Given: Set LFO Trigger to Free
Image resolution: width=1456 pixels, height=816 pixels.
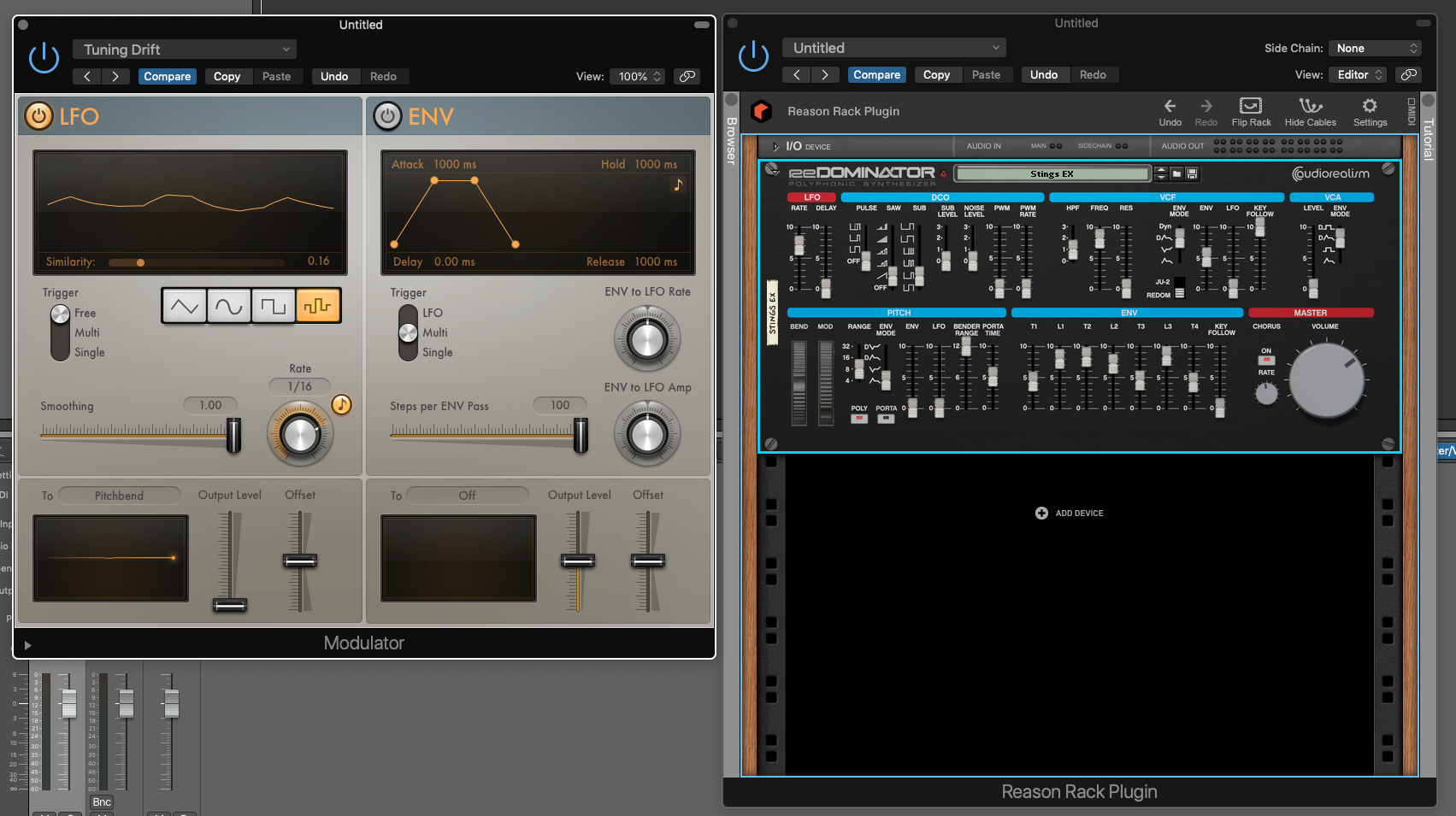Looking at the screenshot, I should pyautogui.click(x=85, y=313).
